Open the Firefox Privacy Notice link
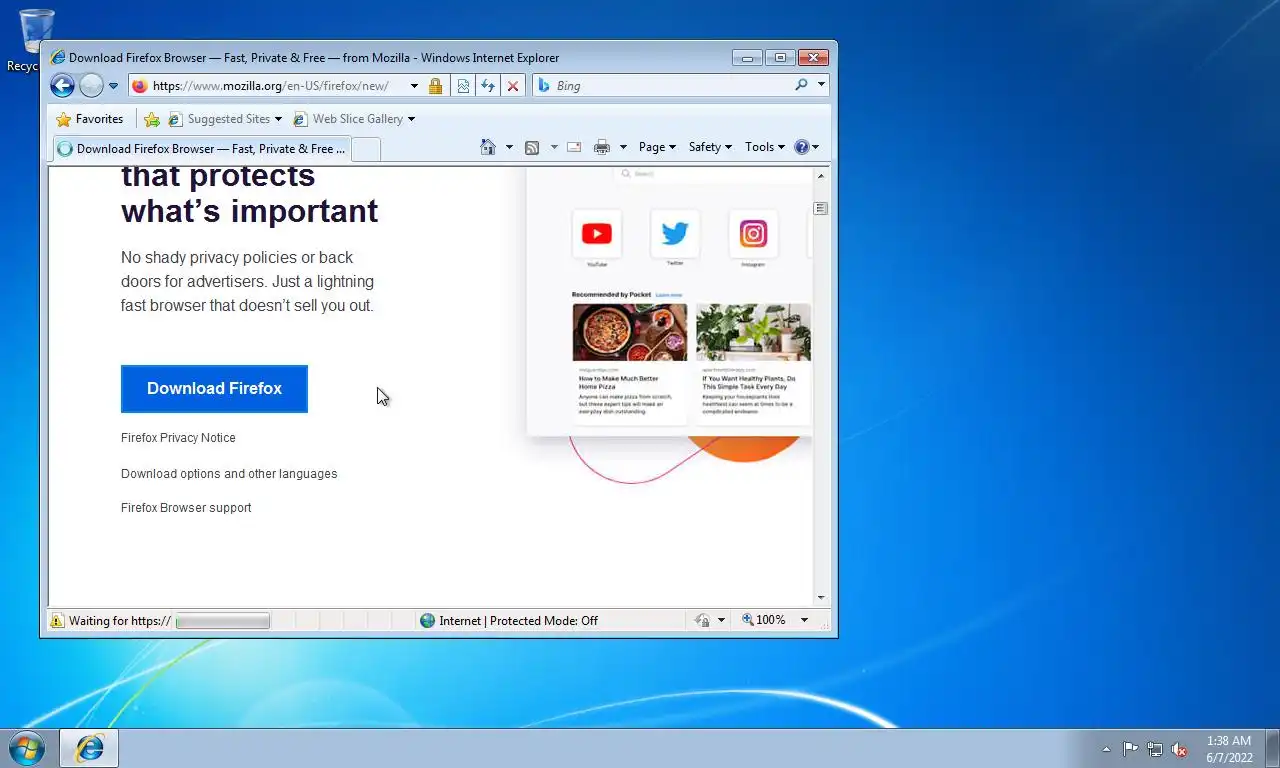This screenshot has height=768, width=1280. (178, 438)
